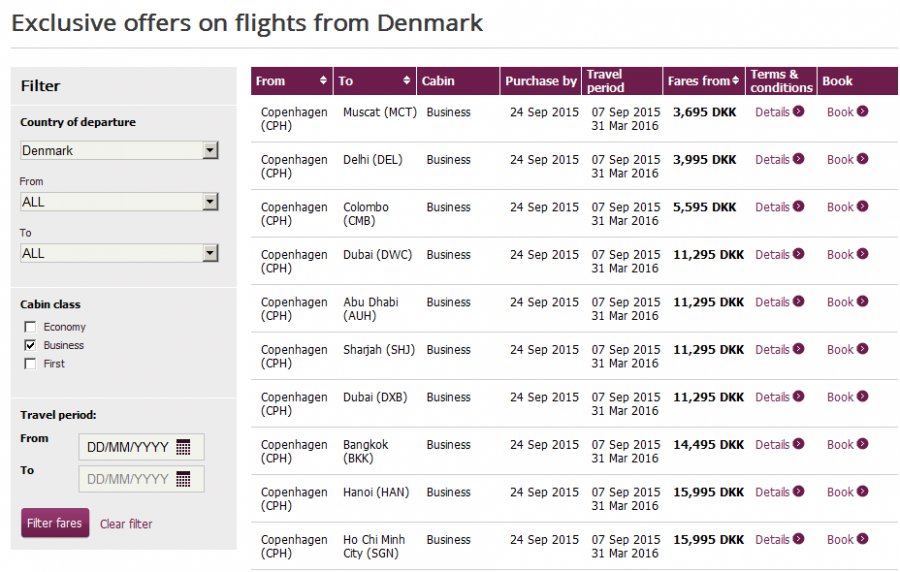Expand the destination To ALL dropdown
Viewport: 900px width, 572px height.
click(x=119, y=253)
